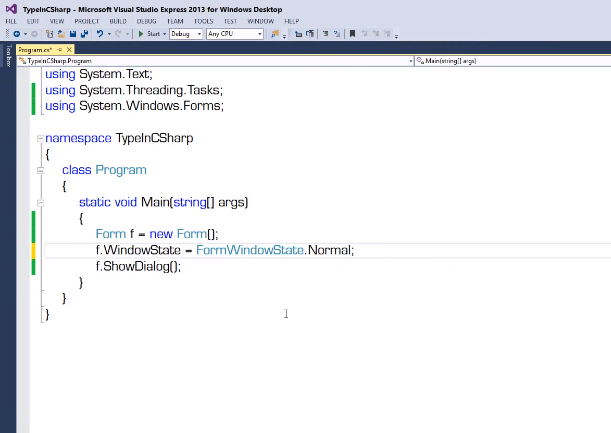Viewport: 611px width, 433px height.
Task: Click FormWindowState in the code editor
Action: [x=250, y=250]
